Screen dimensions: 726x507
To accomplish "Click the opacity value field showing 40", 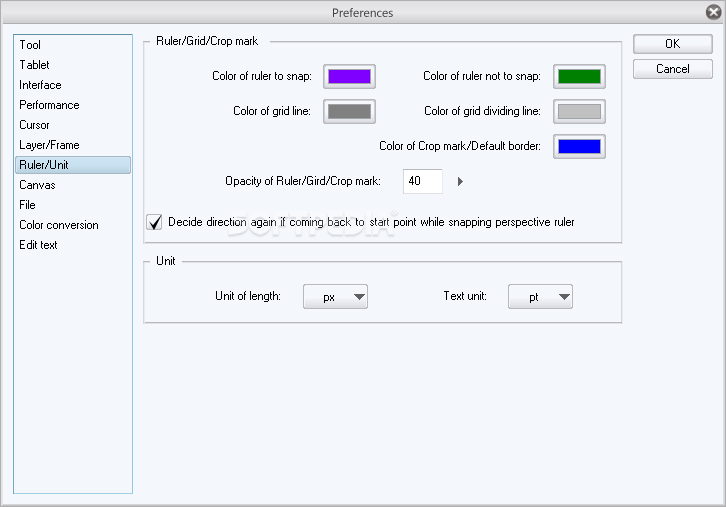I will tap(423, 181).
